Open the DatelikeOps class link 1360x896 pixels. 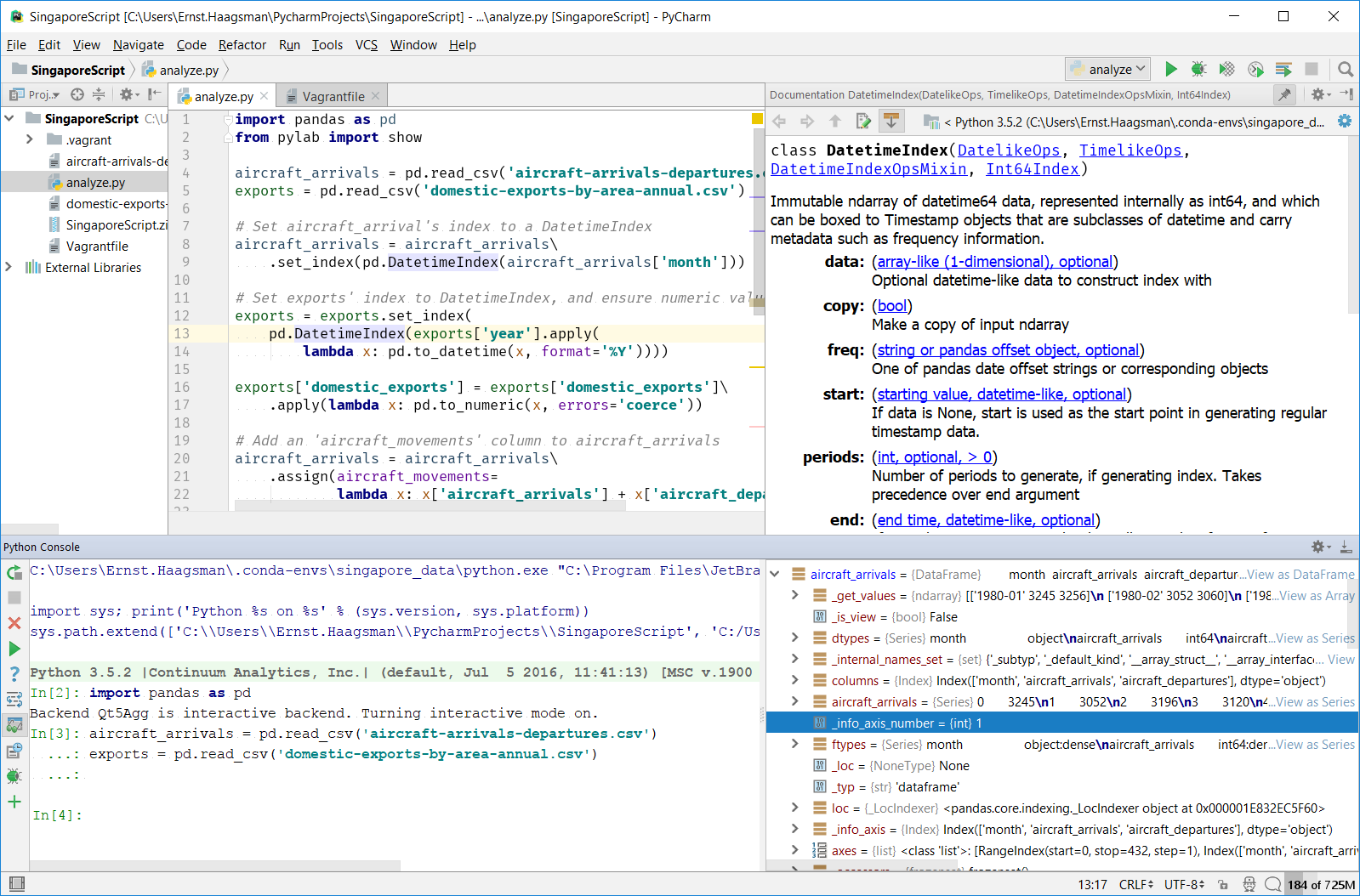point(1009,150)
